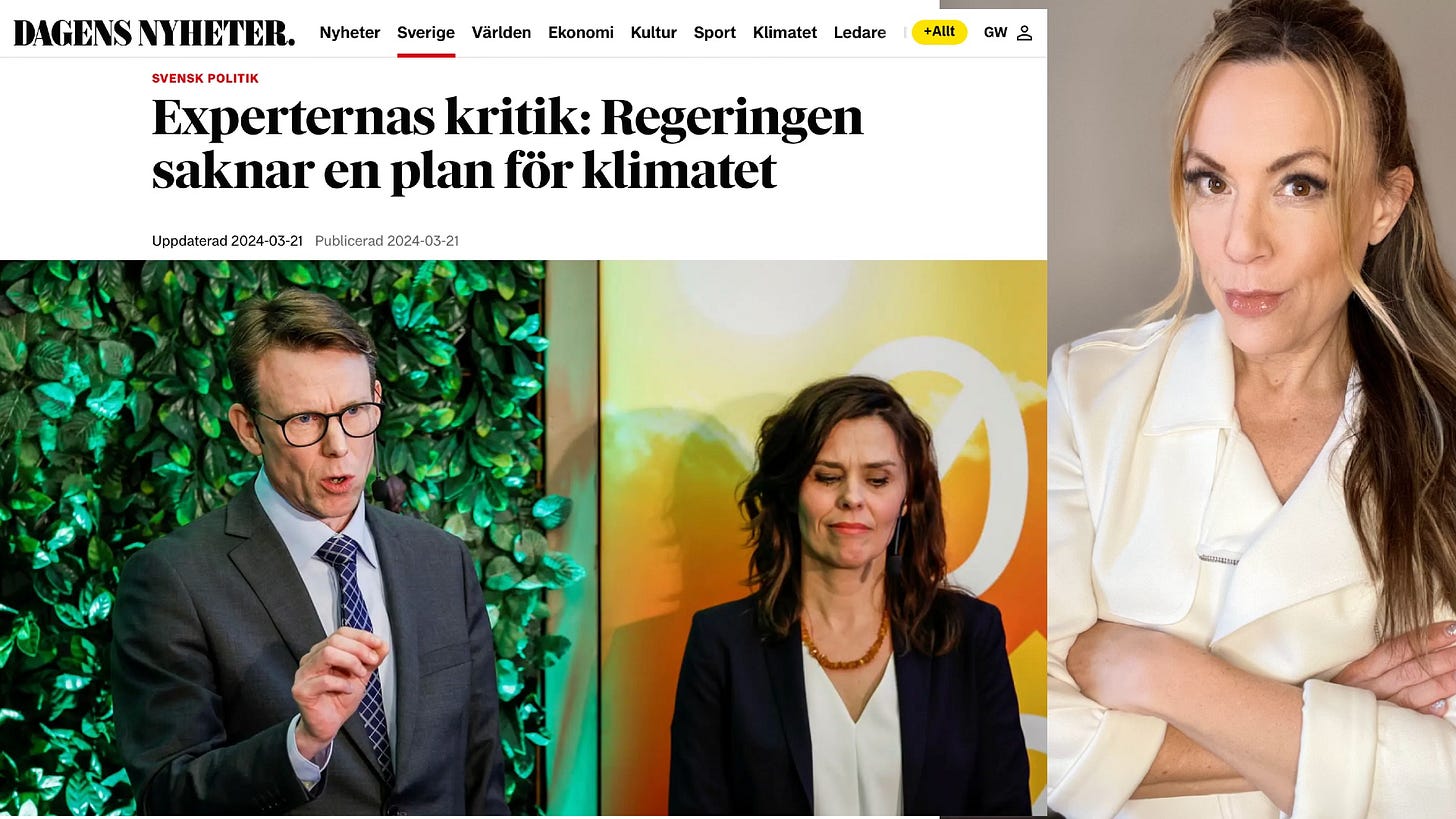Go to the Världen section
1456x819 pixels.
click(501, 33)
